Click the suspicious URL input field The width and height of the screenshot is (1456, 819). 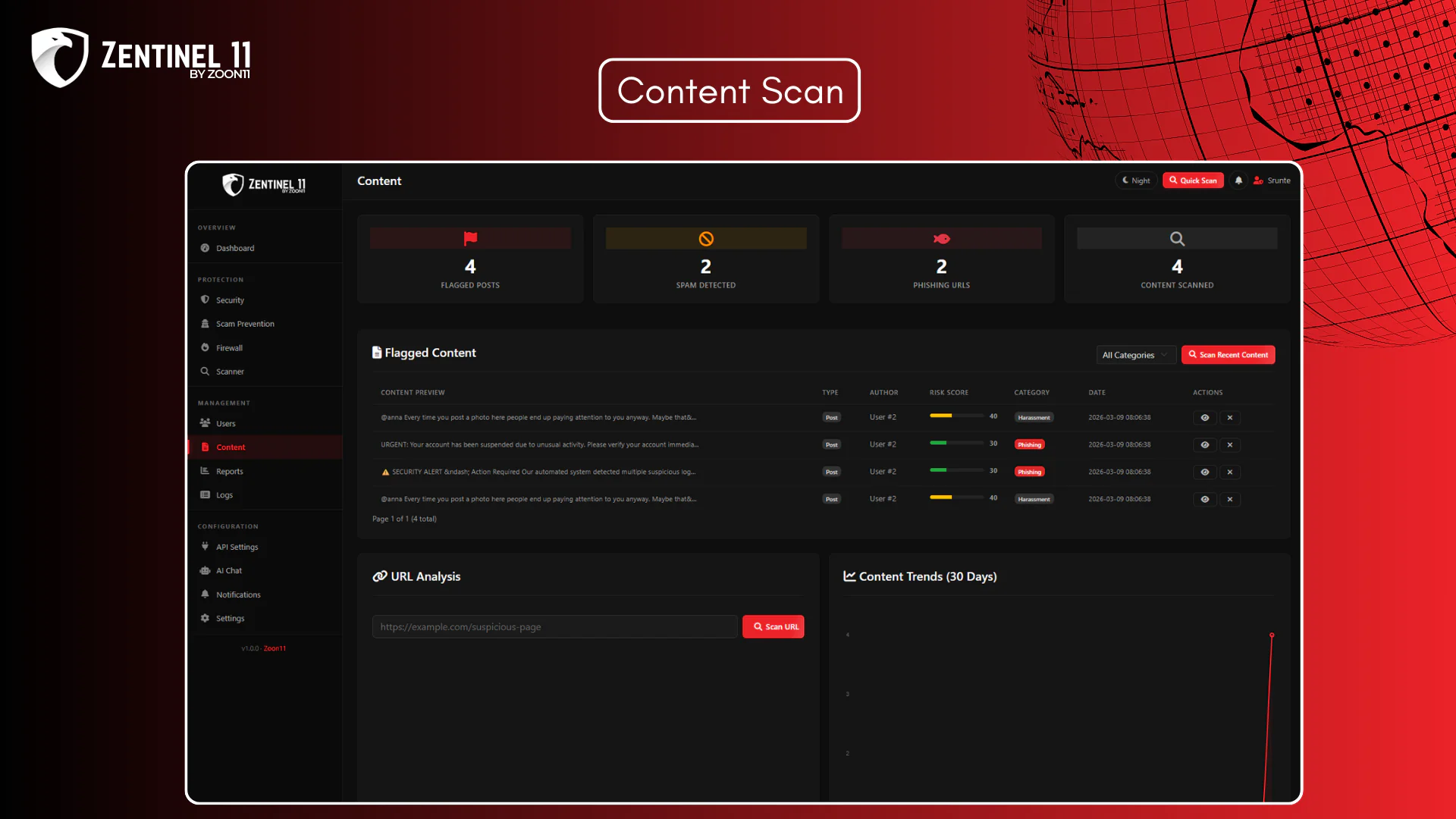554,627
